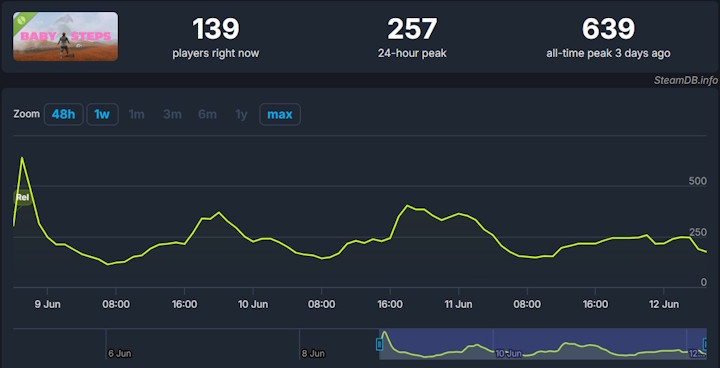This screenshot has height=368, width=720.
Task: Open the Baby Steps game thumbnail
Action: [x=65, y=36]
